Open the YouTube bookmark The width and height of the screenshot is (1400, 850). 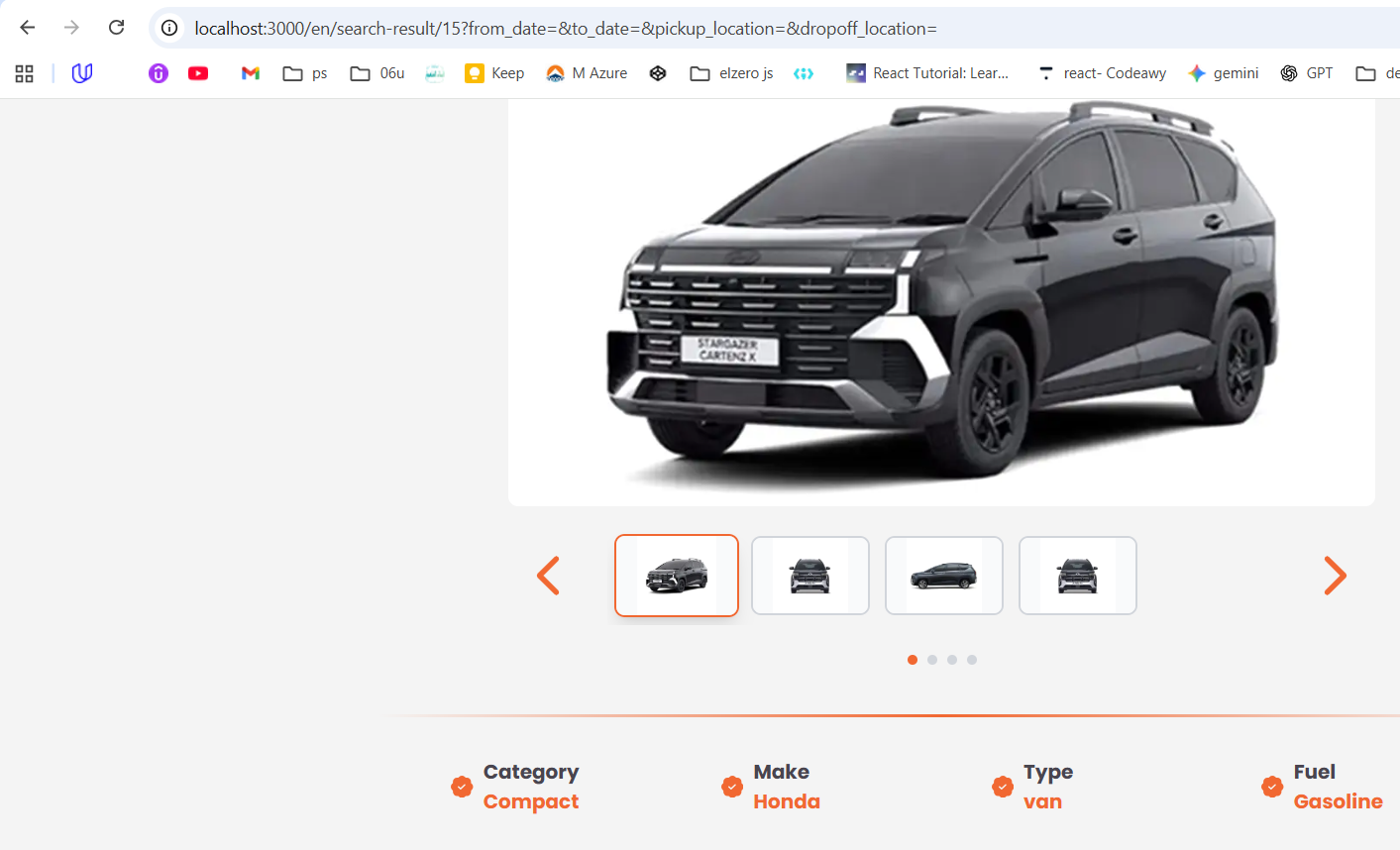click(198, 73)
